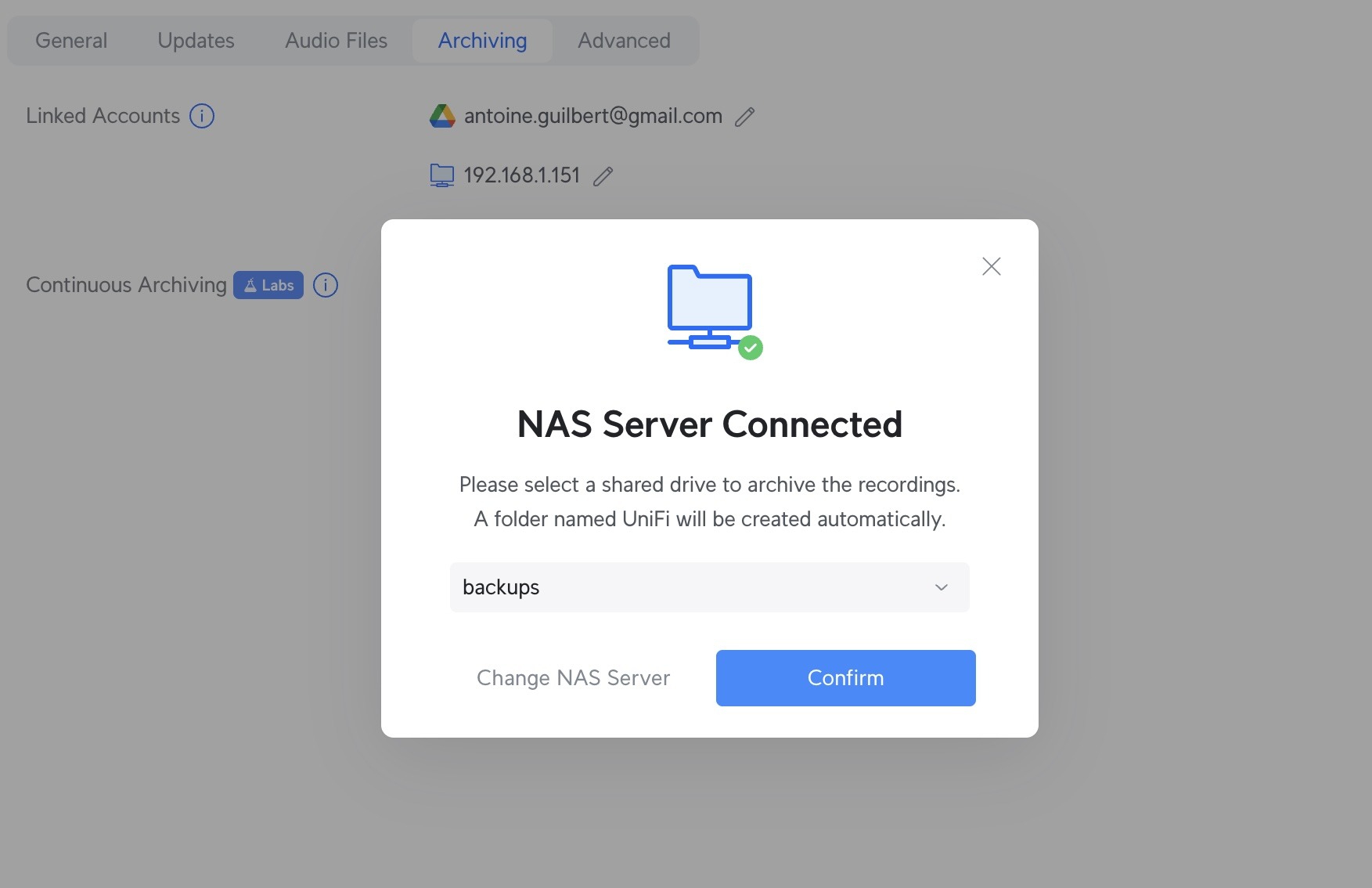This screenshot has width=1372, height=888.
Task: Open the Updates tab
Action: point(196,41)
